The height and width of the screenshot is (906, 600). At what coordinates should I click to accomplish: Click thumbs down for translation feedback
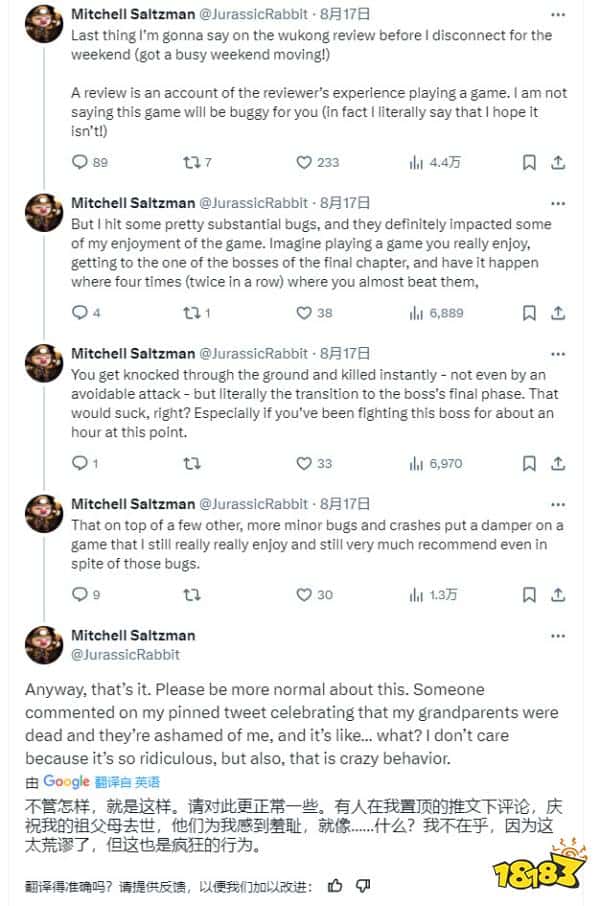pos(363,885)
